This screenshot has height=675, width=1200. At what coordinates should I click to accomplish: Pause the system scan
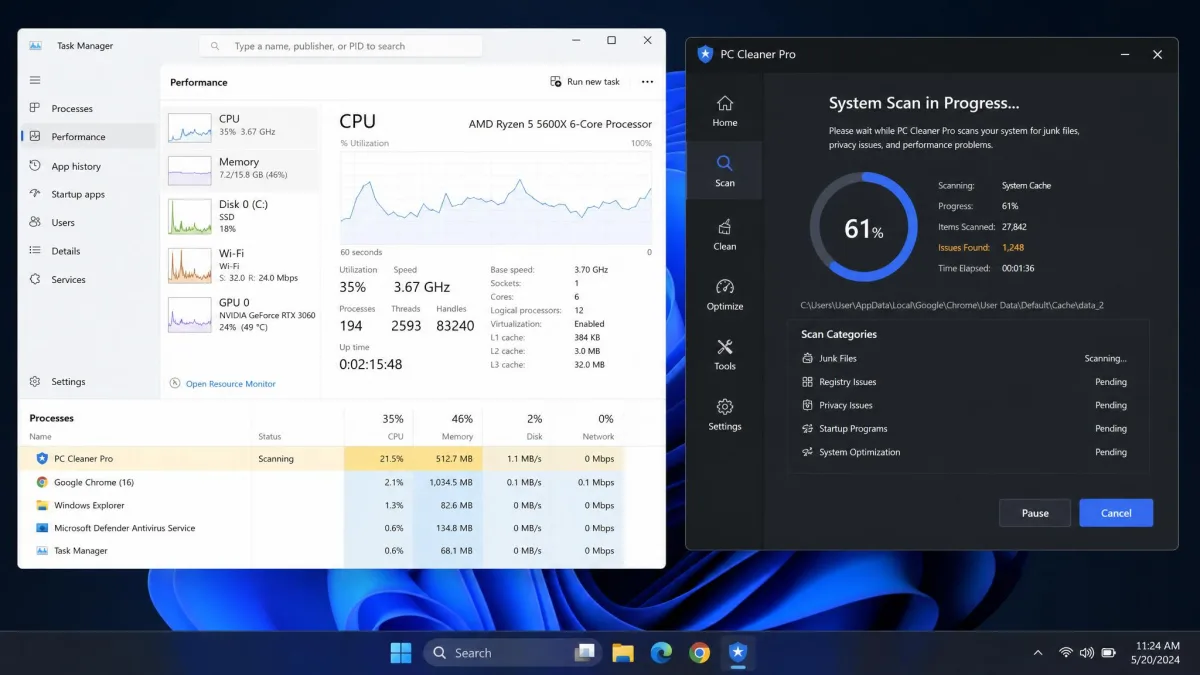point(1035,513)
